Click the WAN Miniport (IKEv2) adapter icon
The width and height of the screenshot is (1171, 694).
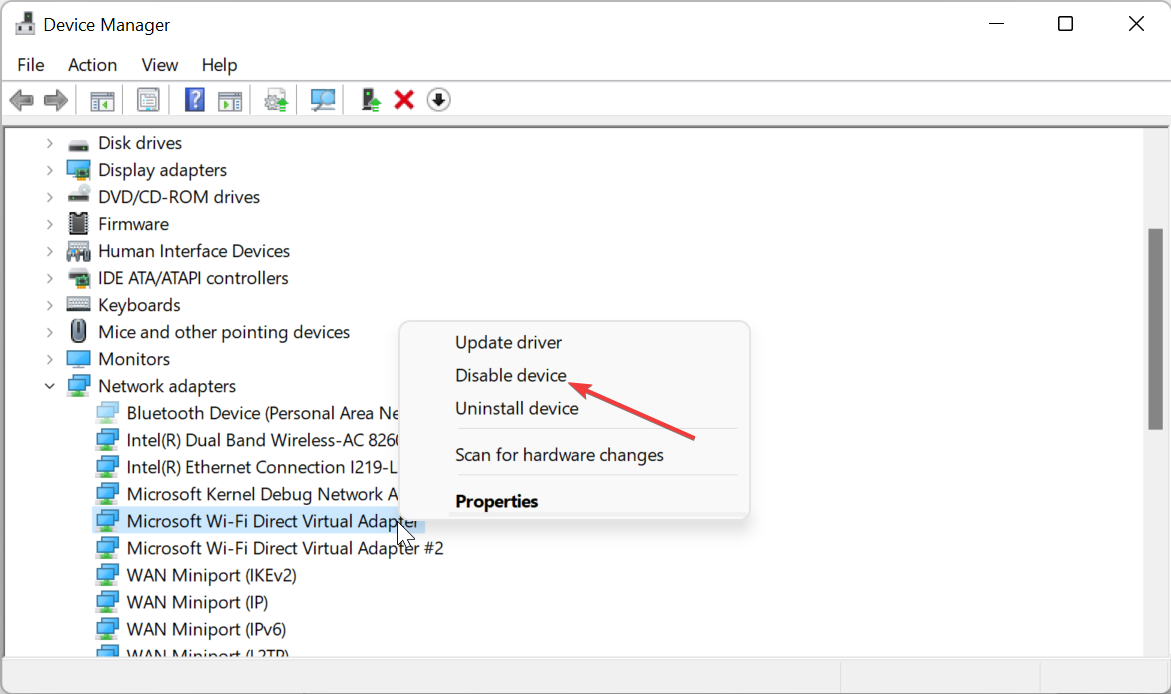(107, 575)
